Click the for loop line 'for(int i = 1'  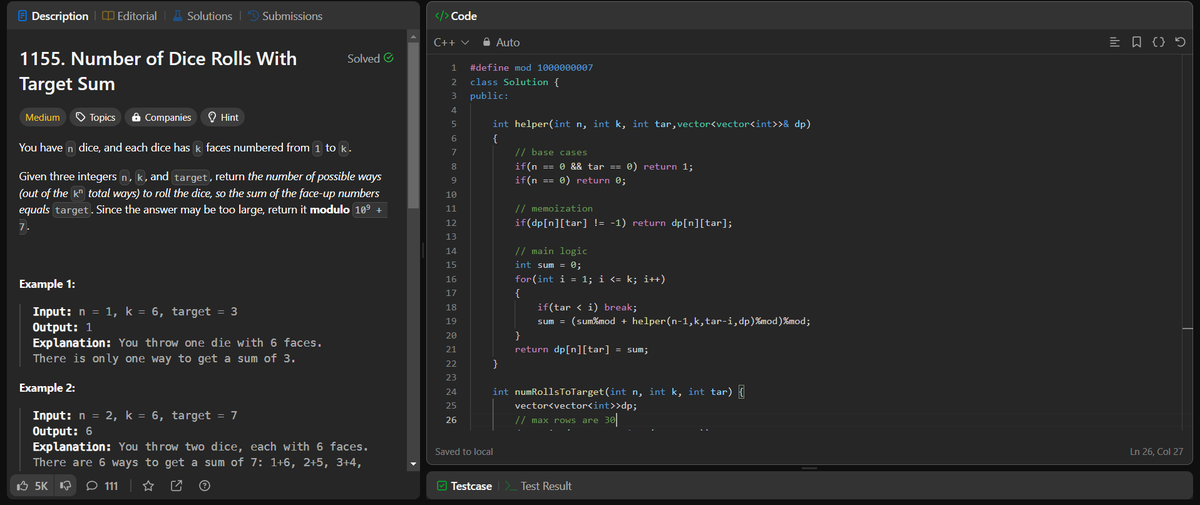point(590,279)
